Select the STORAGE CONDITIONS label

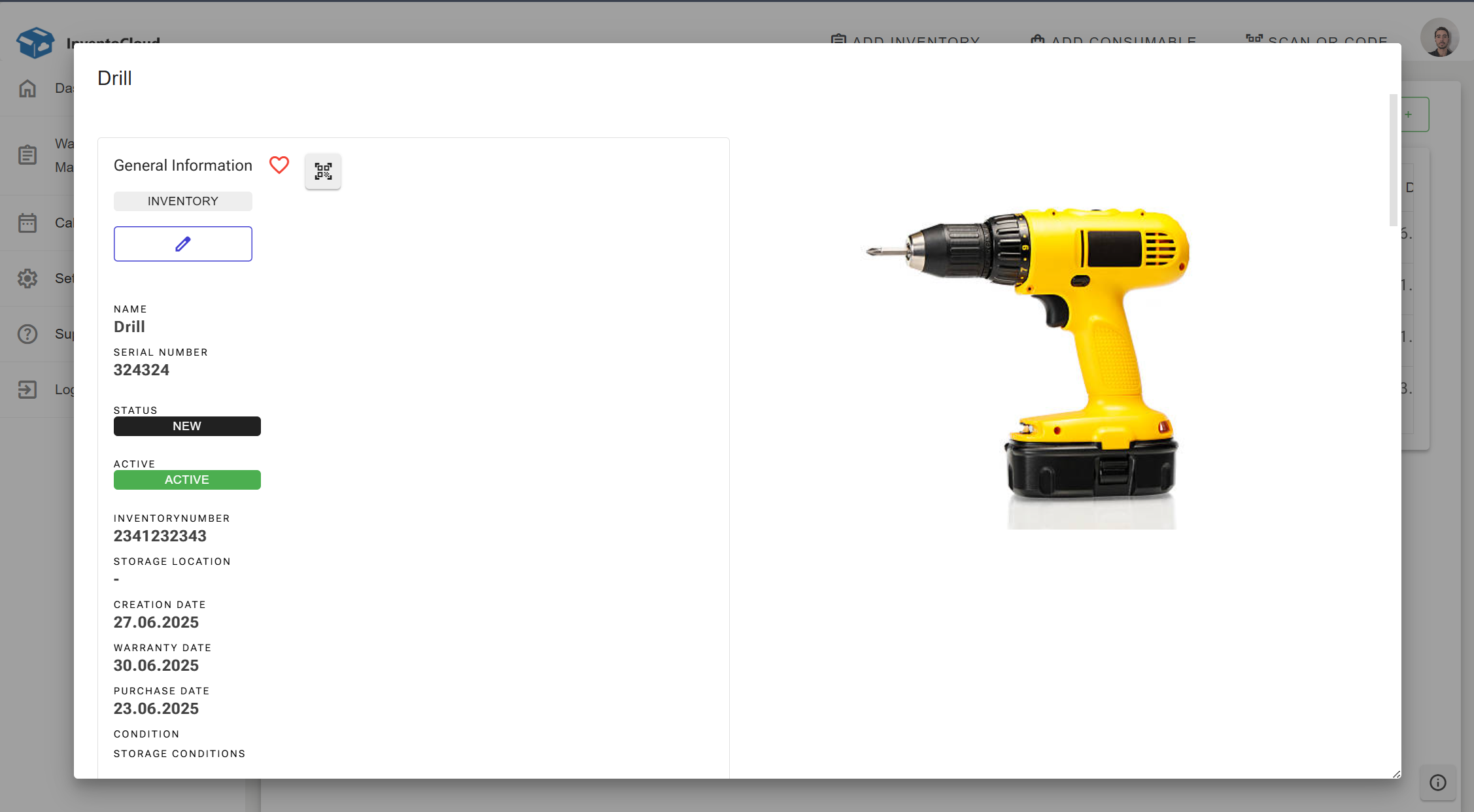tap(180, 754)
